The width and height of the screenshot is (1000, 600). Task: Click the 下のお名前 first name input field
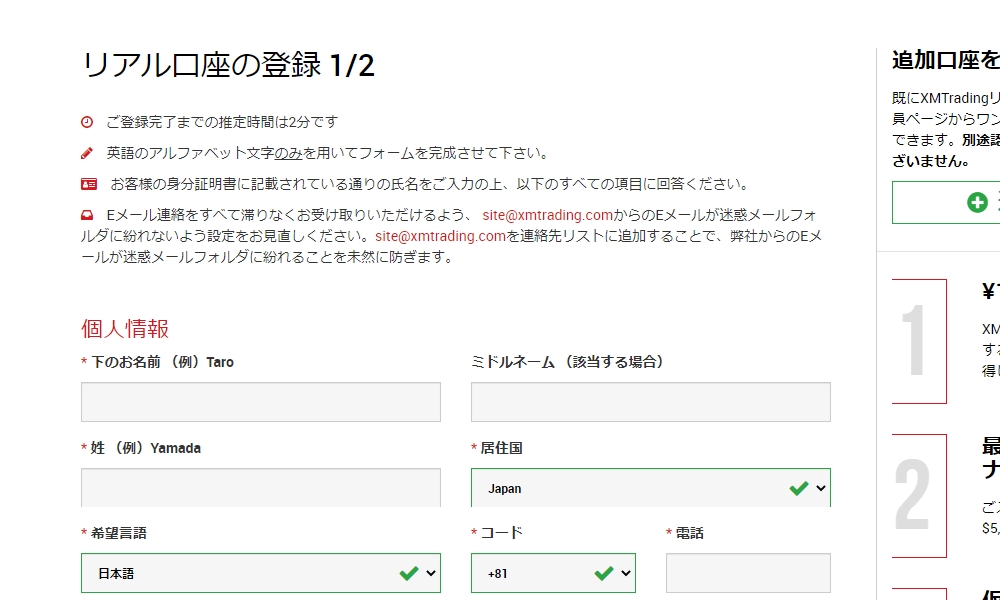pyautogui.click(x=260, y=401)
